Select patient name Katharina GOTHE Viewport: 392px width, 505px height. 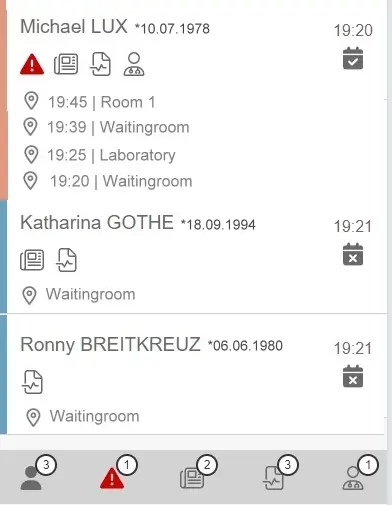(x=97, y=222)
